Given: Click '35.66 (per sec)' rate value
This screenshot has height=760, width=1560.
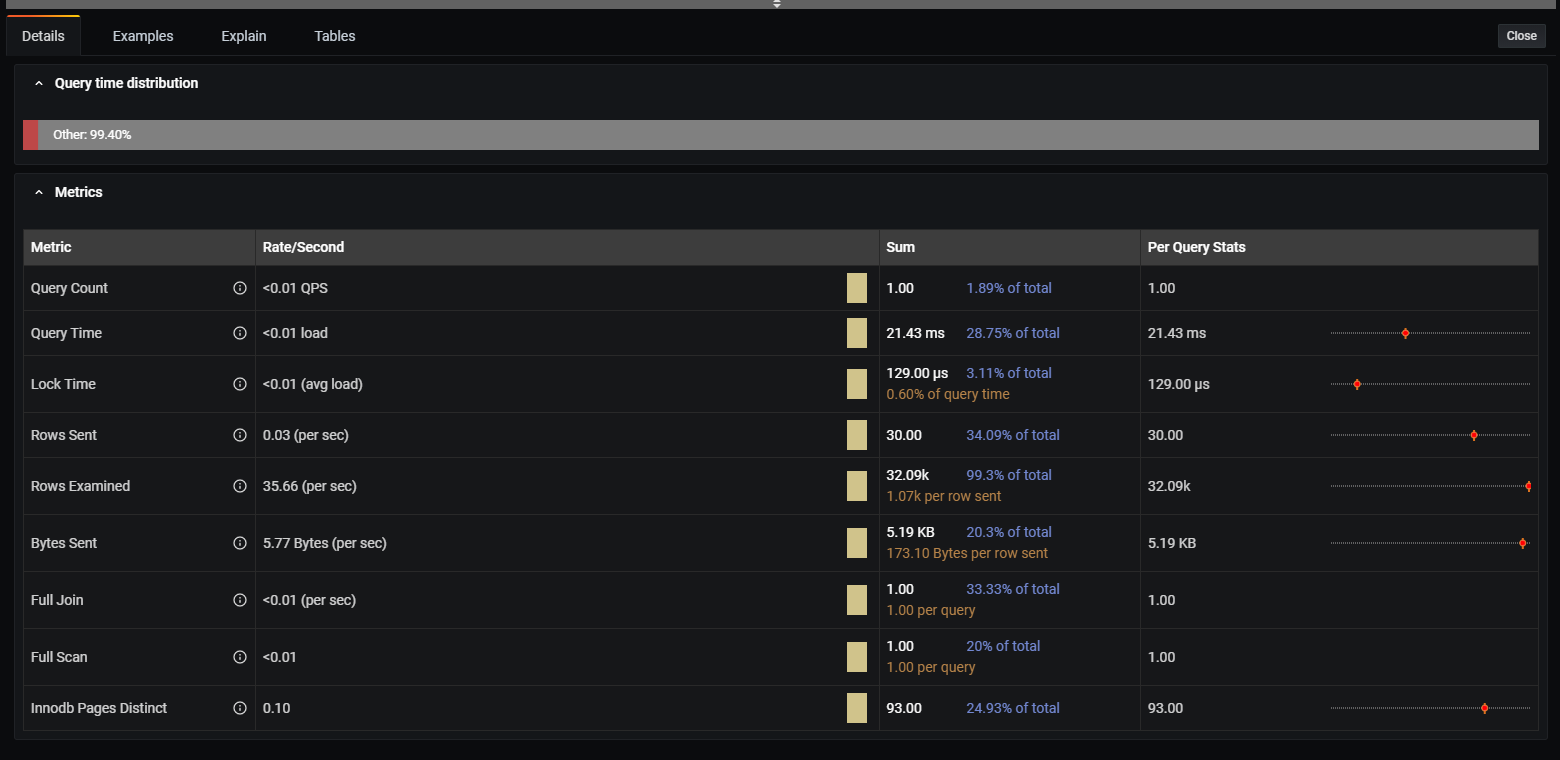Looking at the screenshot, I should (310, 486).
